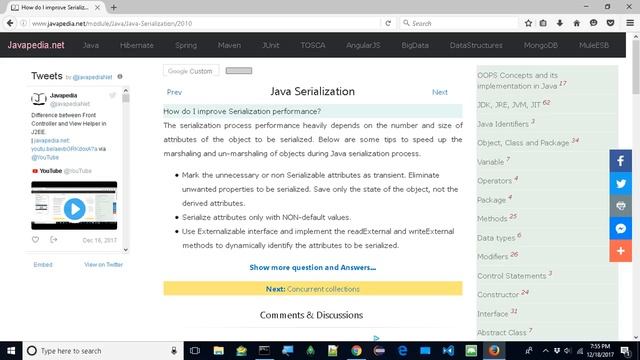The height and width of the screenshot is (360, 640).
Task: Share via Messenger icon
Action: pos(620,228)
